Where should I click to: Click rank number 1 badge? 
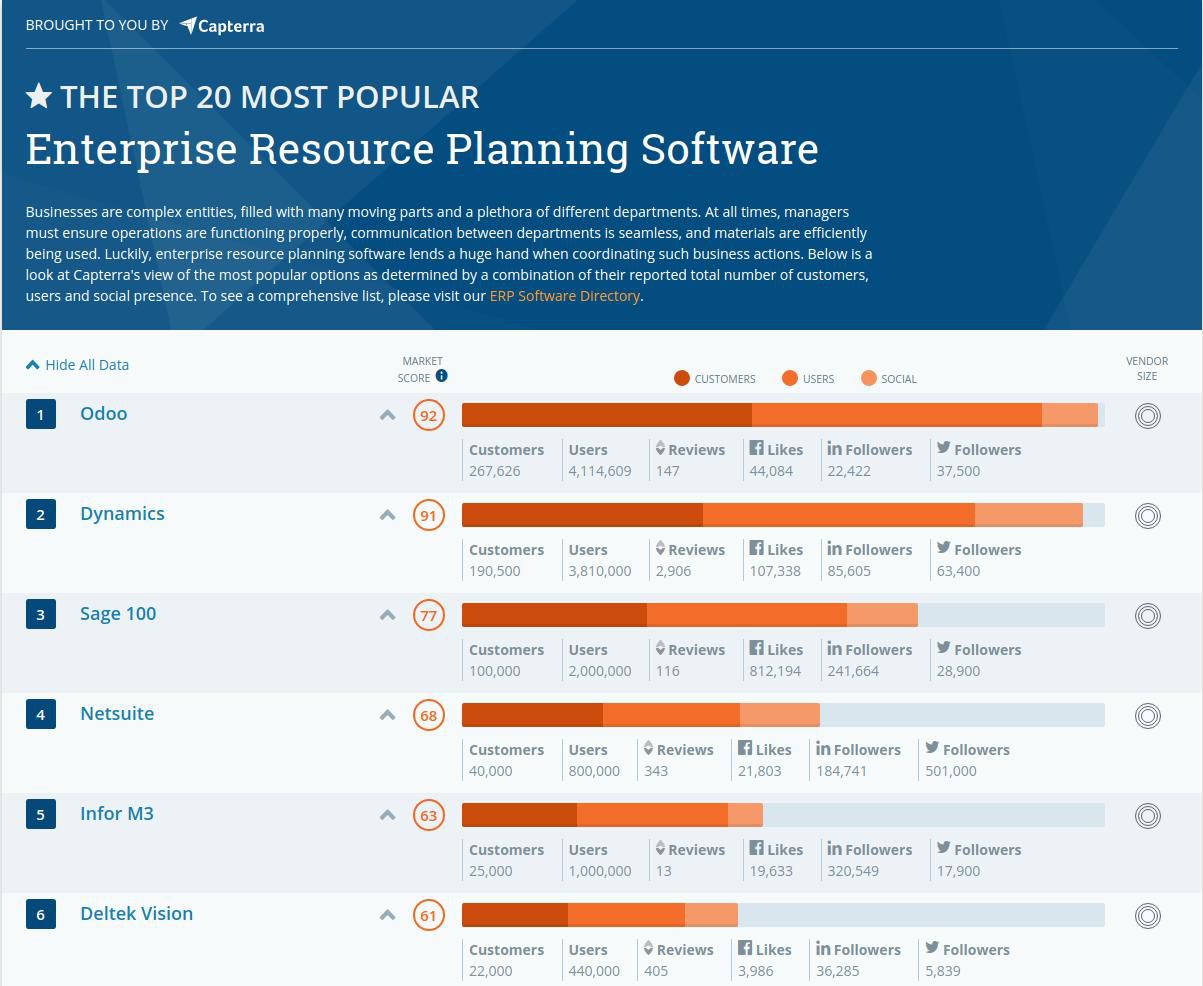[41, 414]
